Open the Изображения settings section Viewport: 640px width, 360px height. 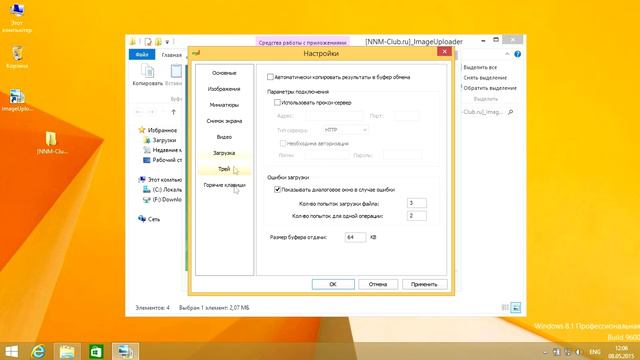click(224, 89)
